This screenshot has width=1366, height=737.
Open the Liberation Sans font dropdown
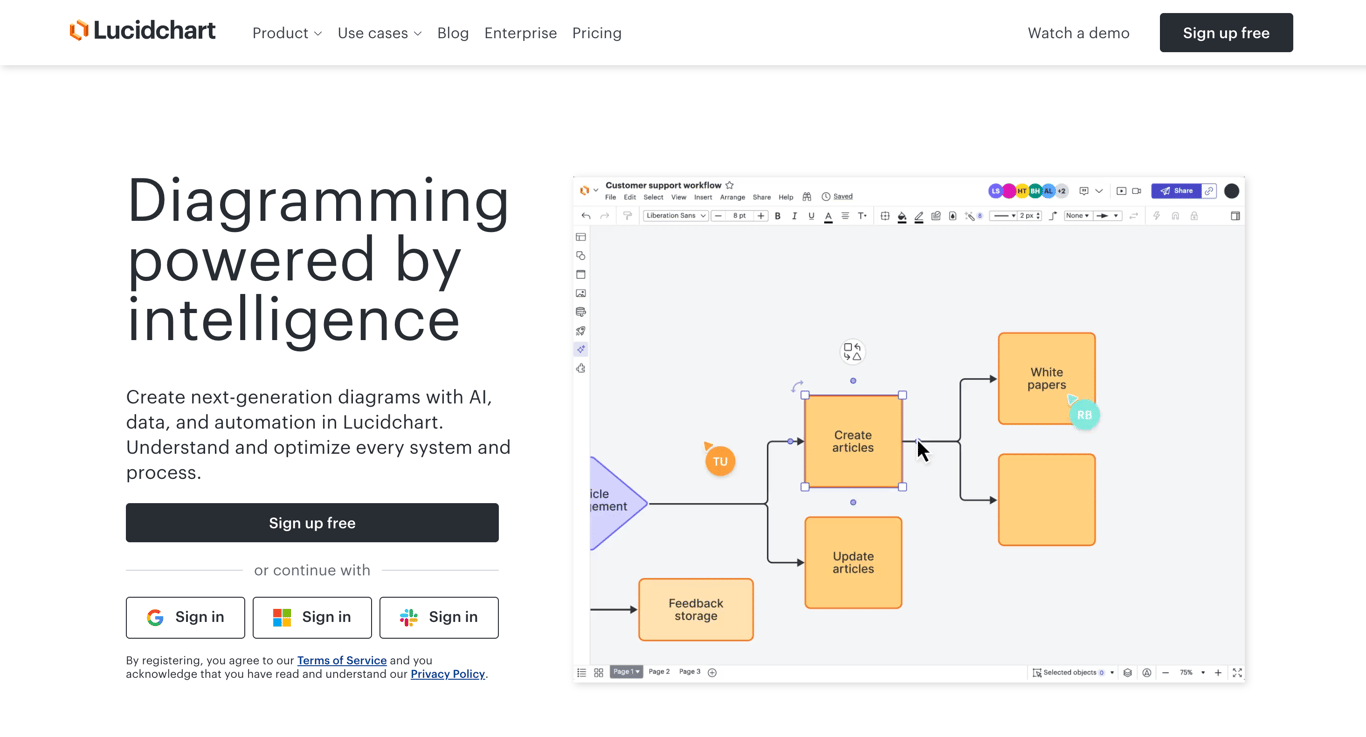point(675,215)
